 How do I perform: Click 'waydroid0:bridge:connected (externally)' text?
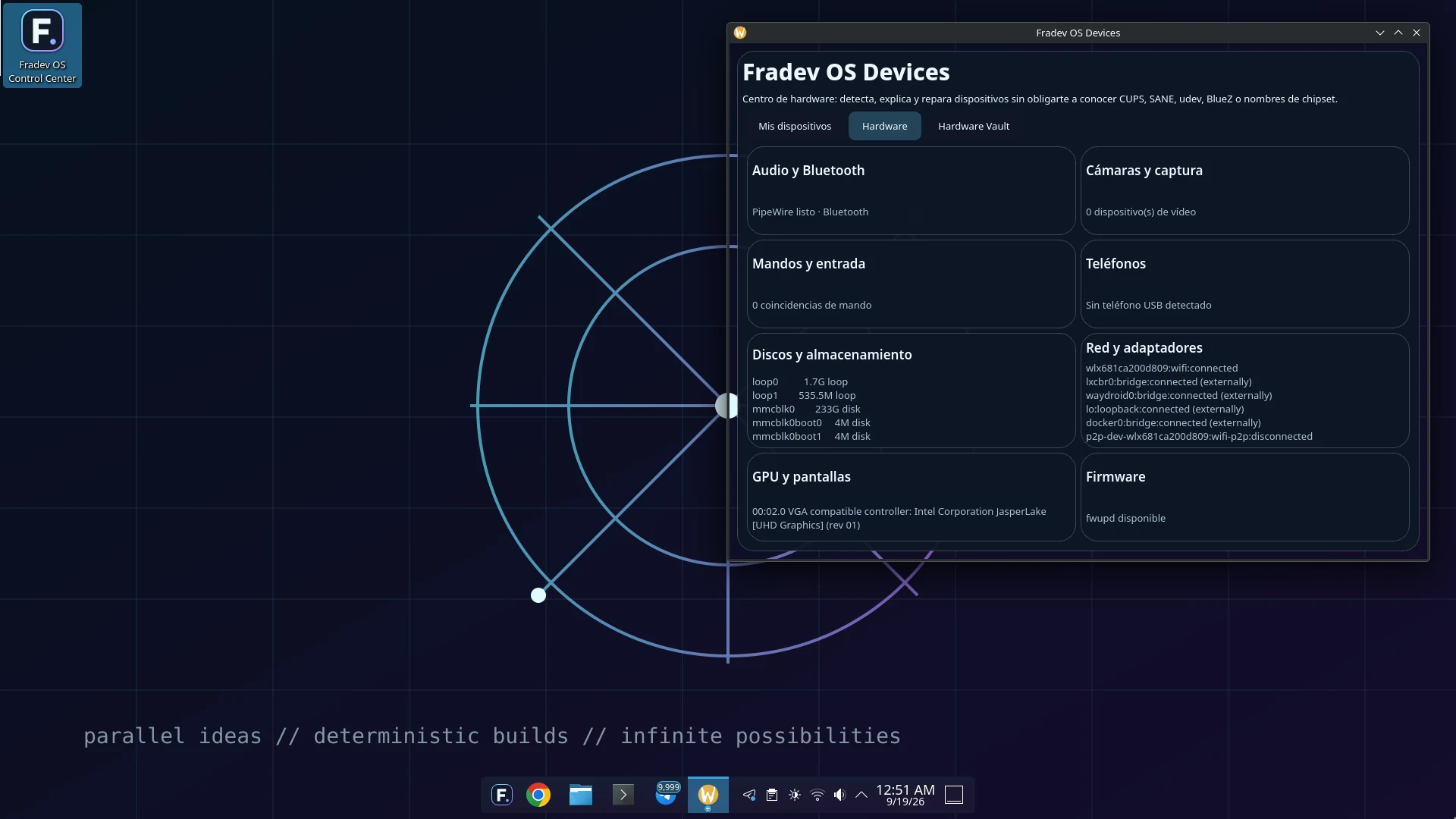[x=1178, y=395]
